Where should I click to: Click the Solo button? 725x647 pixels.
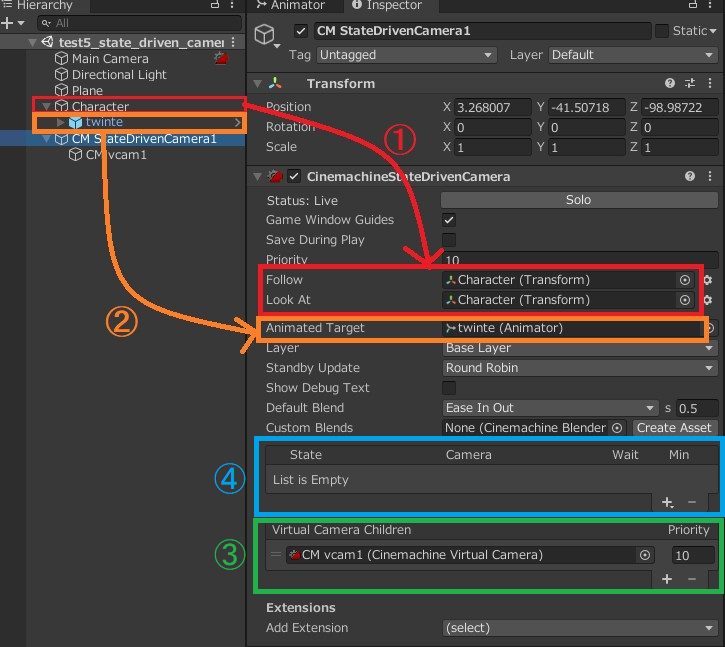pyautogui.click(x=579, y=200)
